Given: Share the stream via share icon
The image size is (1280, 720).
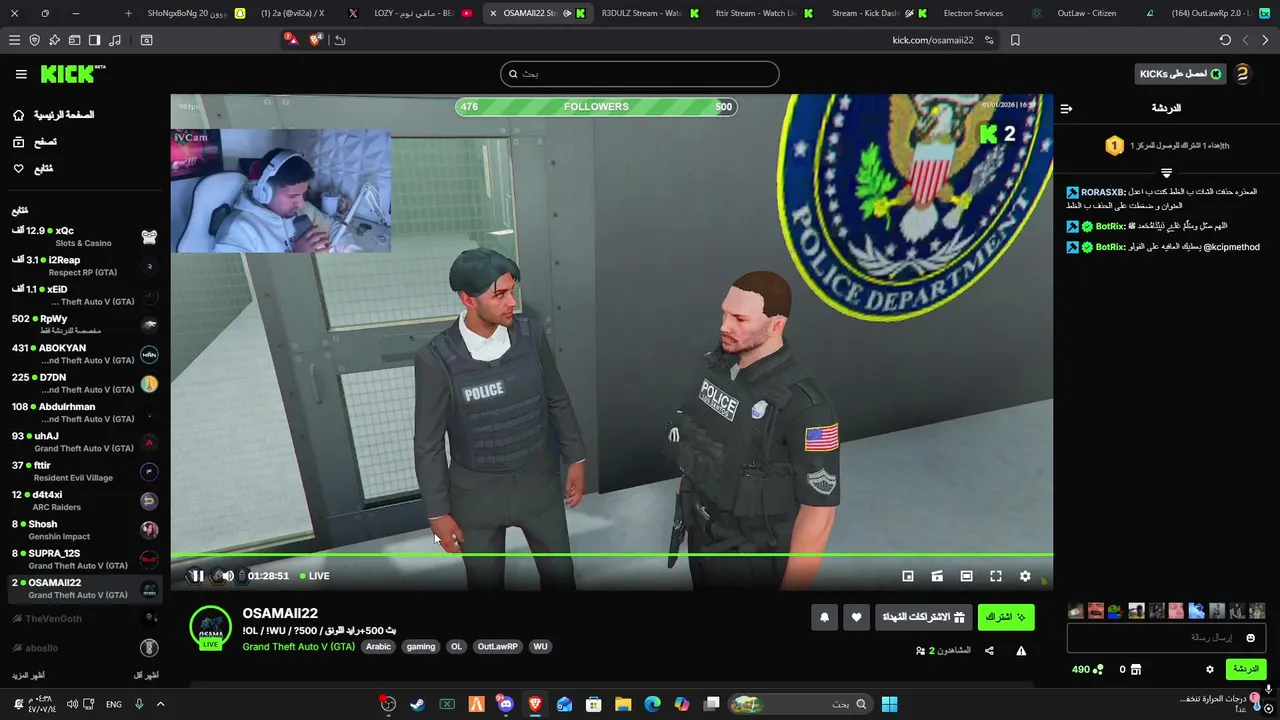Looking at the screenshot, I should point(989,651).
